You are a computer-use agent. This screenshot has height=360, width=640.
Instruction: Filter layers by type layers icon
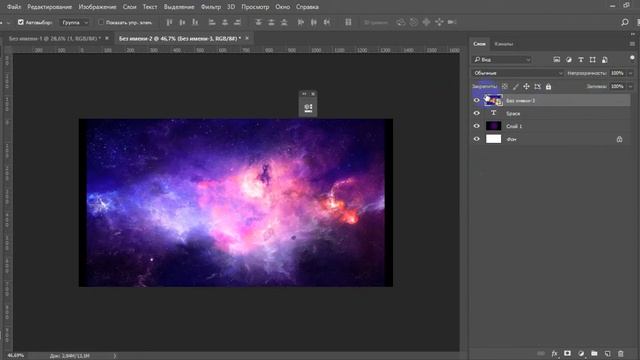[580, 60]
